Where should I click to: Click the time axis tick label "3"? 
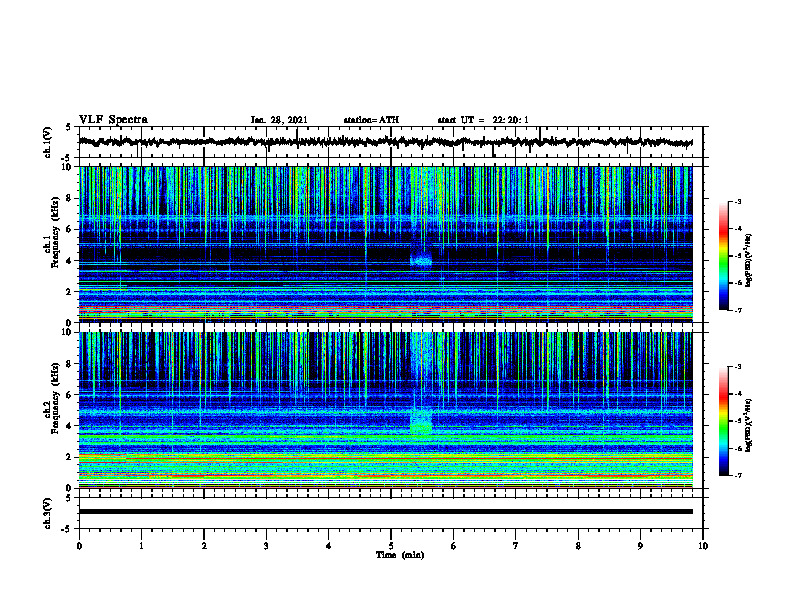point(266,546)
